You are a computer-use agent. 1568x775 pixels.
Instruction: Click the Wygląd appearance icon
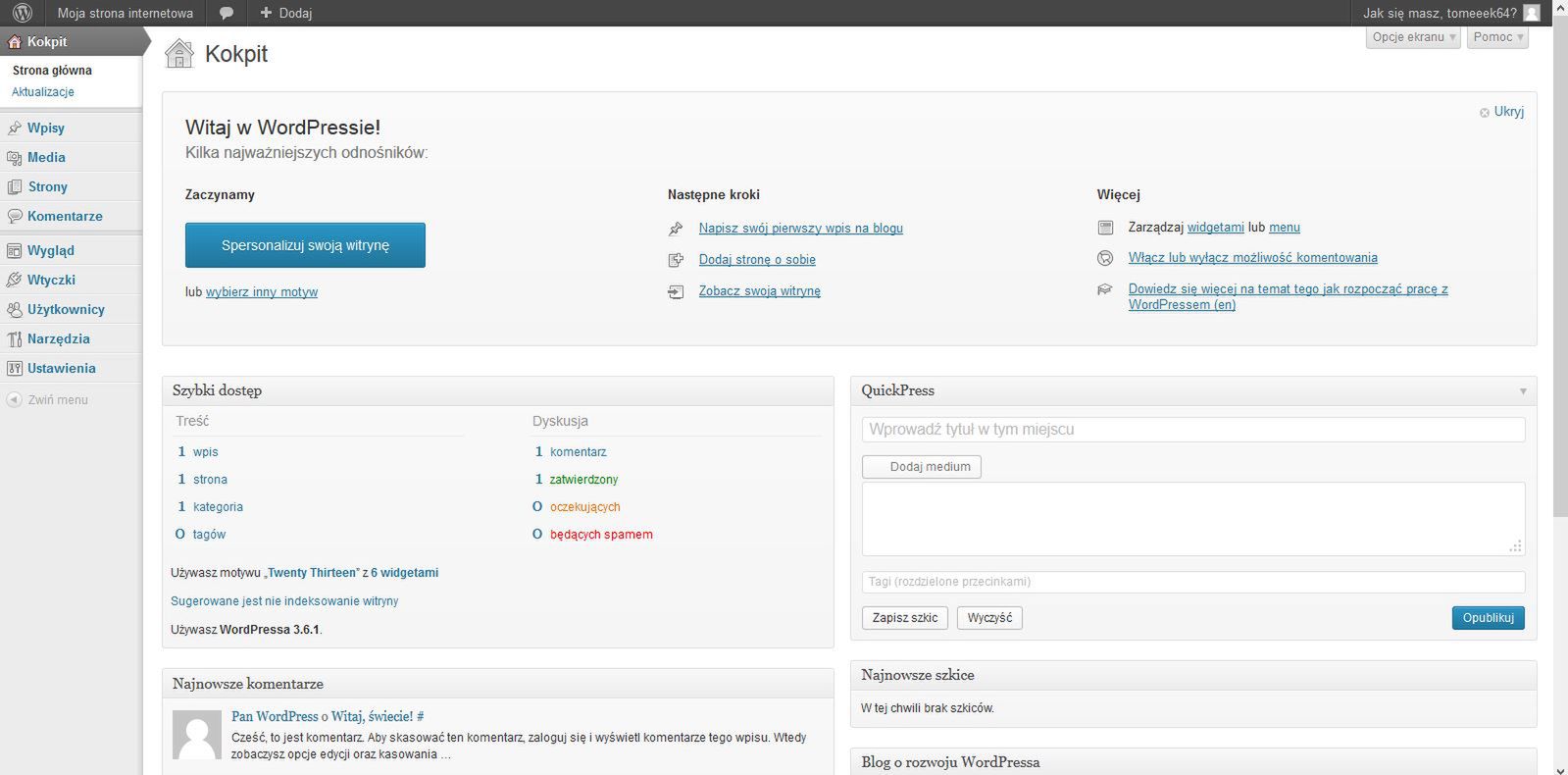coord(15,251)
